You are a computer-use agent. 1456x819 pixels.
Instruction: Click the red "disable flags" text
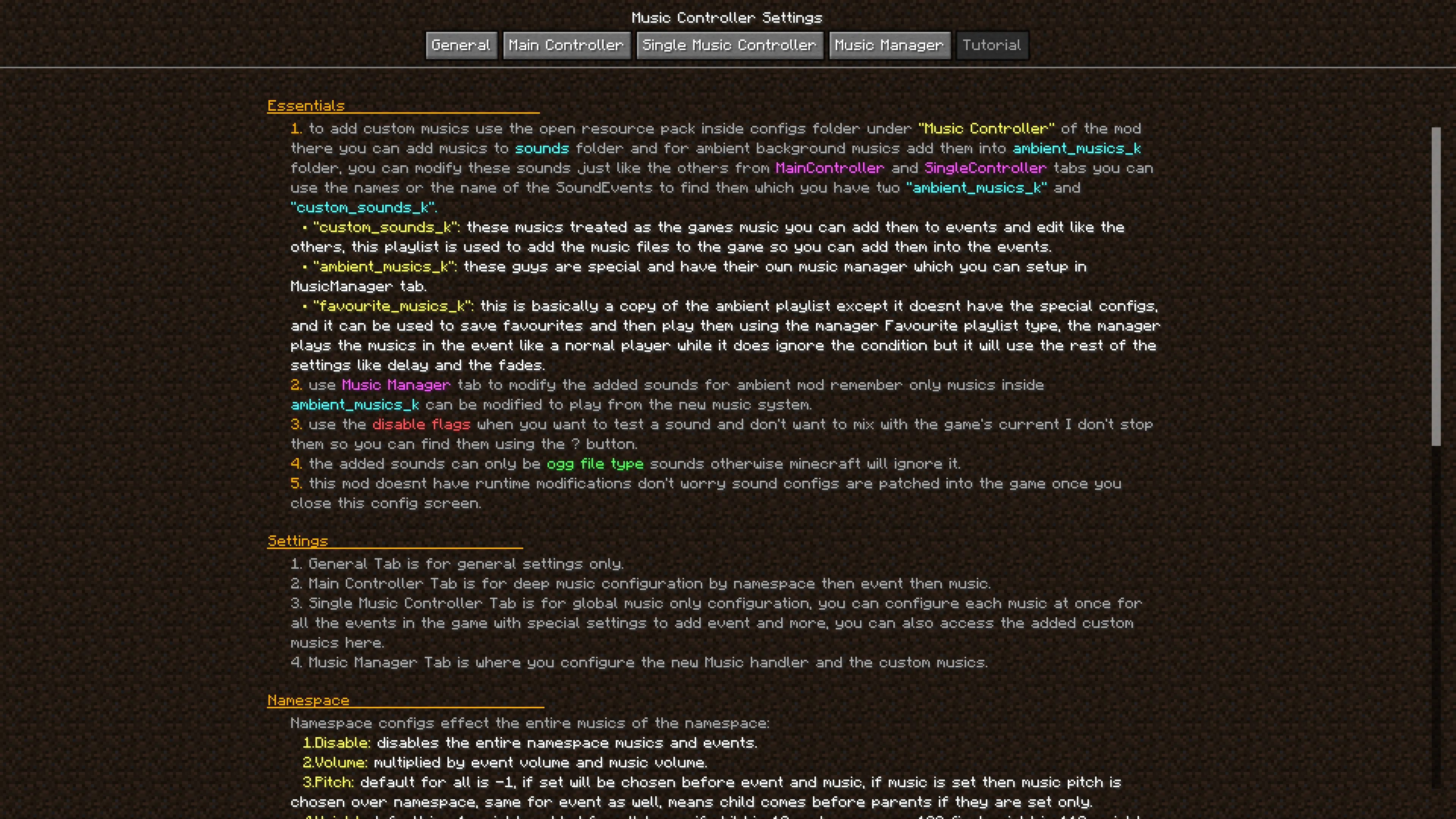click(x=422, y=424)
